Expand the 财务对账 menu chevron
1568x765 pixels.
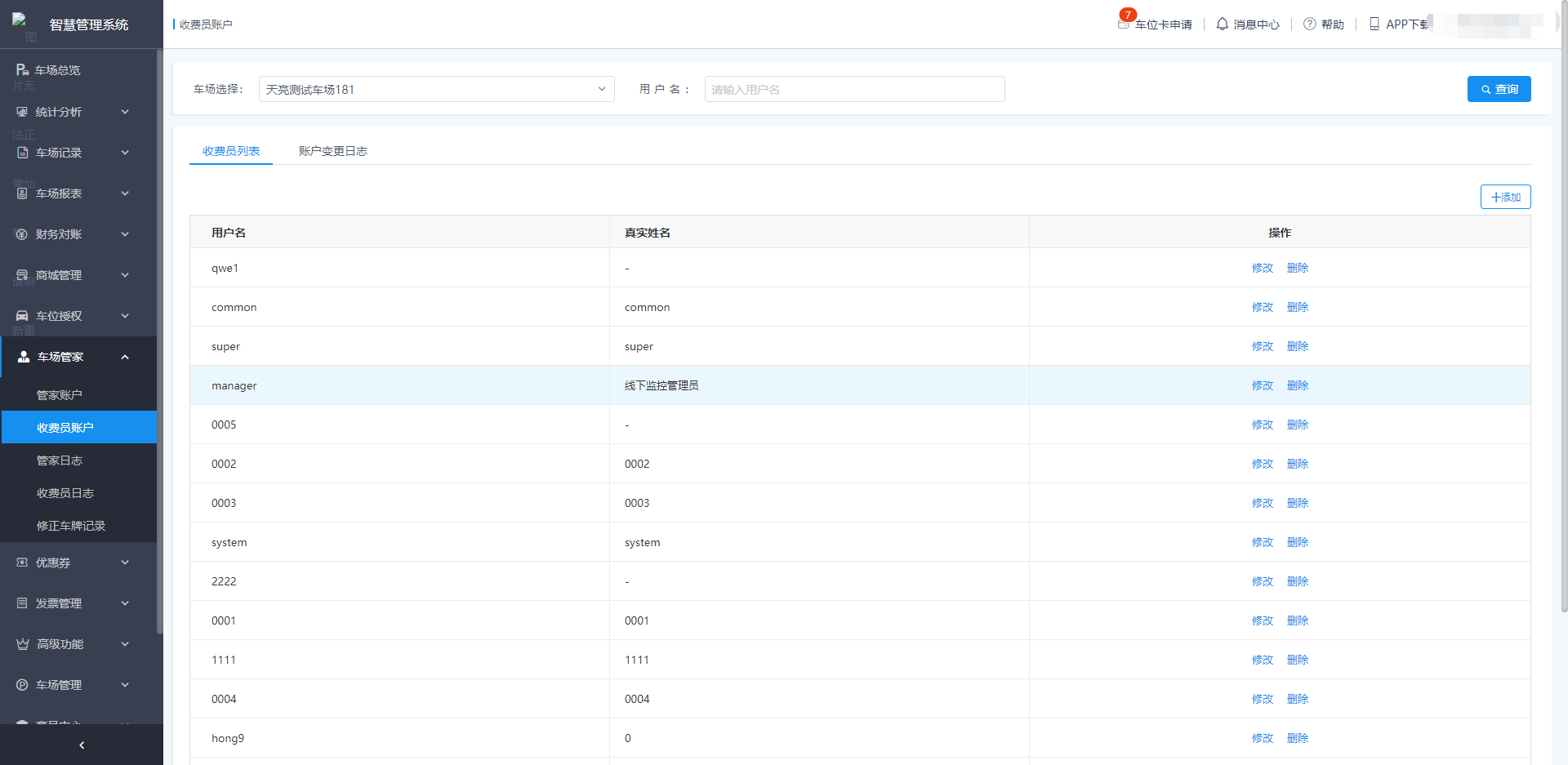coord(125,234)
